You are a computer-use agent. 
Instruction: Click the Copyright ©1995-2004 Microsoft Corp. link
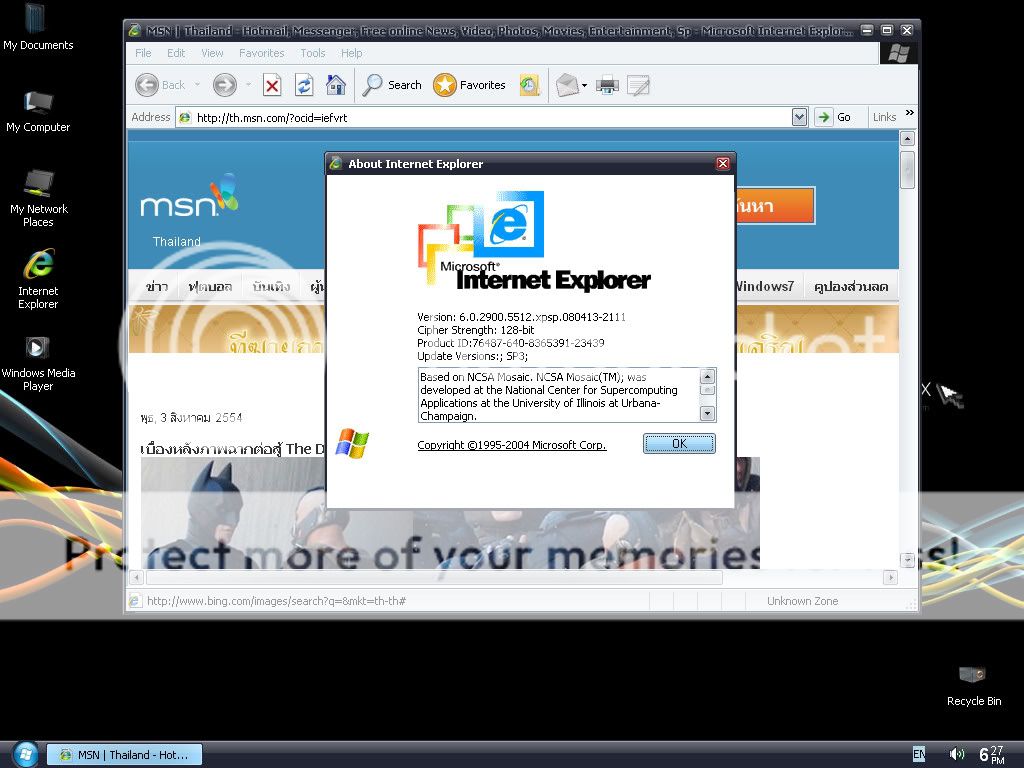pyautogui.click(x=511, y=445)
